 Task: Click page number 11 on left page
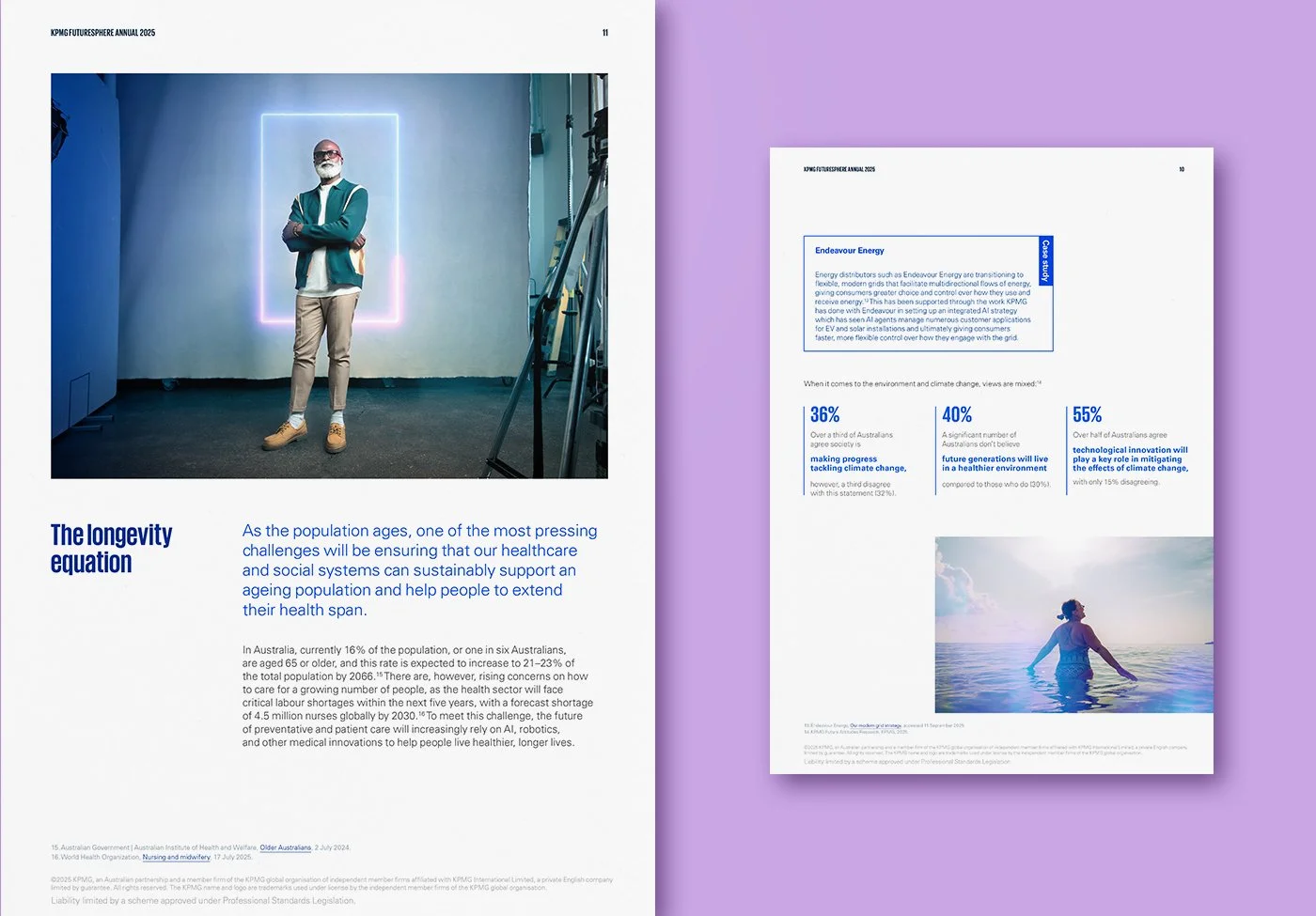click(604, 31)
